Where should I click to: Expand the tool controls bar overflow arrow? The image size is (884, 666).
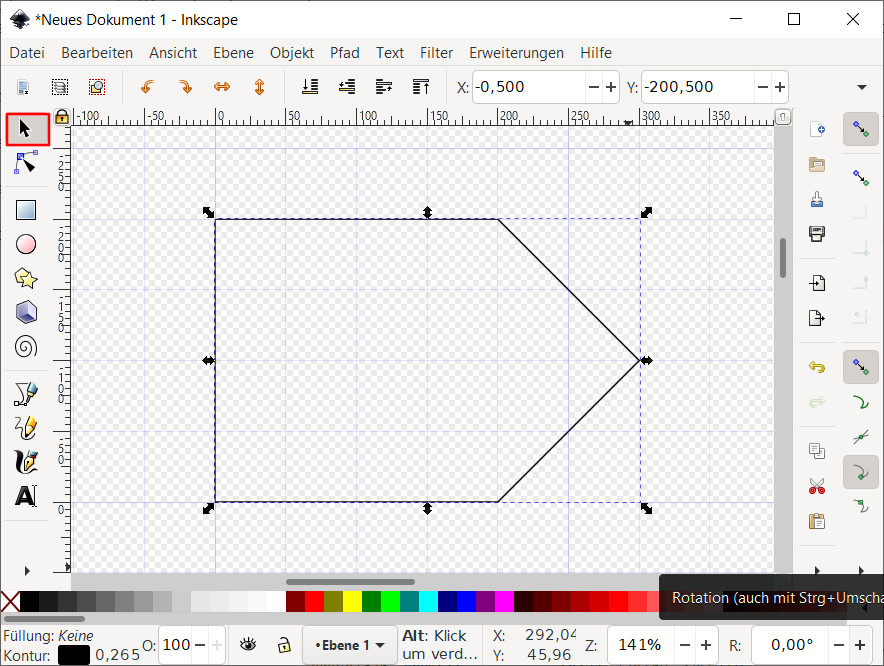(861, 87)
